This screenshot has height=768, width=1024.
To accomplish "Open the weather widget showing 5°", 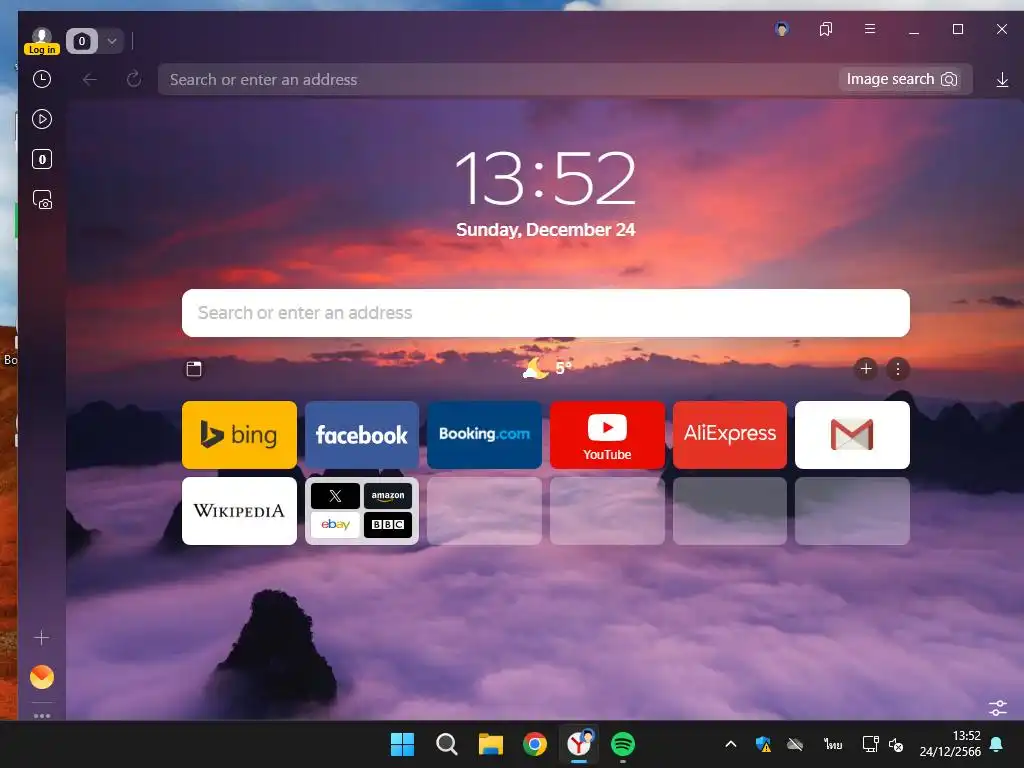I will pyautogui.click(x=547, y=368).
